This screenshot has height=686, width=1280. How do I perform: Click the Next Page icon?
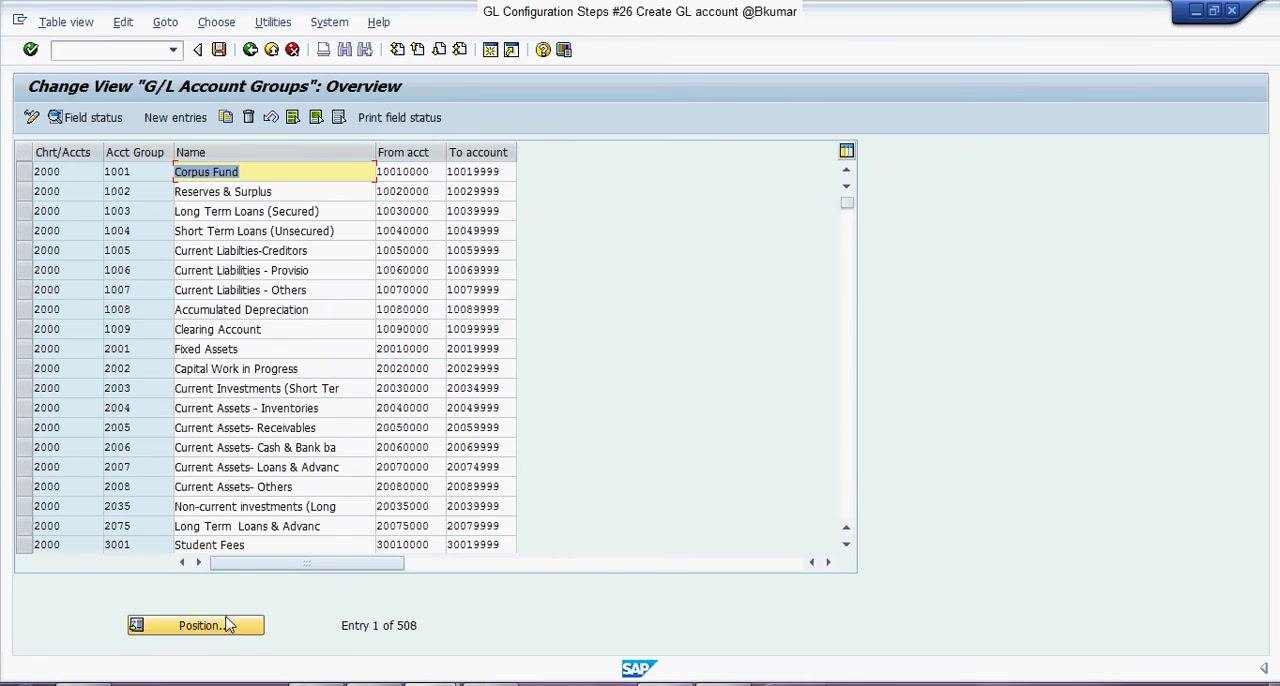439,50
